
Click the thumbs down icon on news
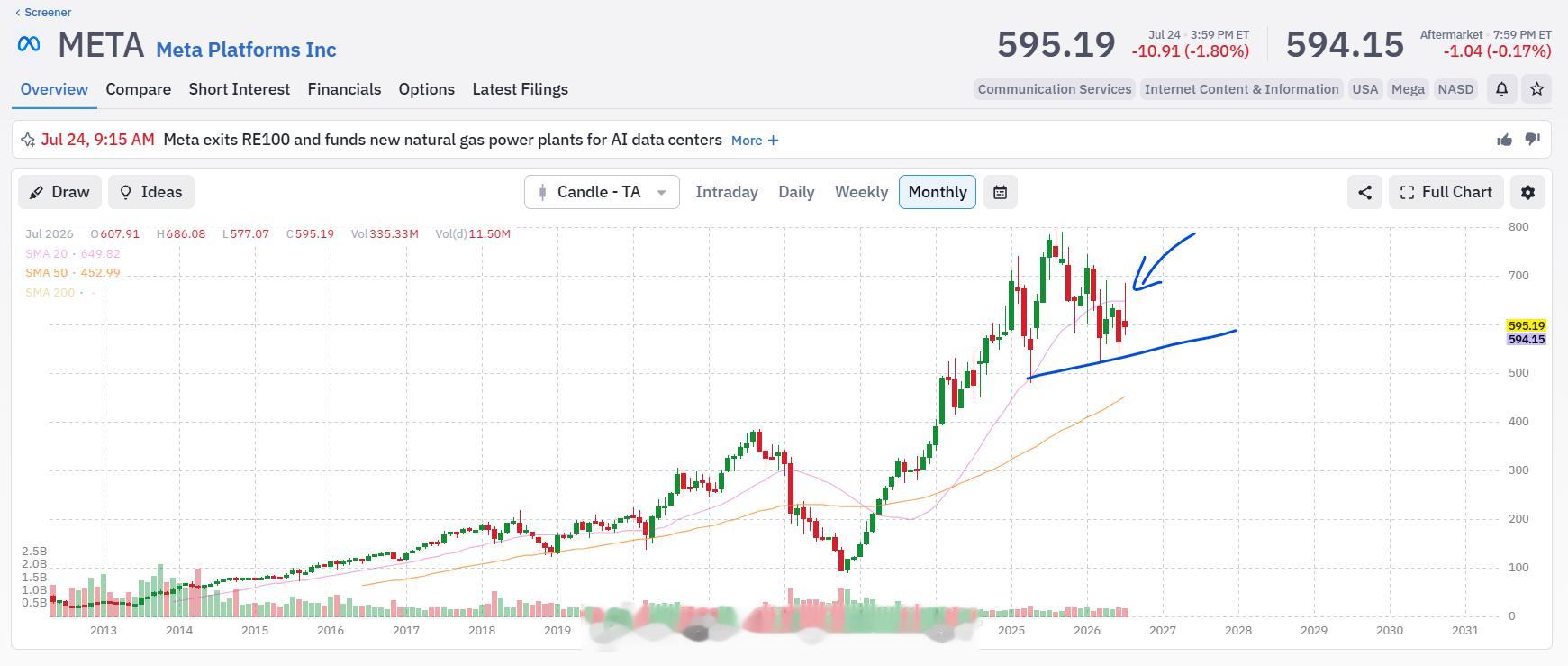(x=1532, y=140)
